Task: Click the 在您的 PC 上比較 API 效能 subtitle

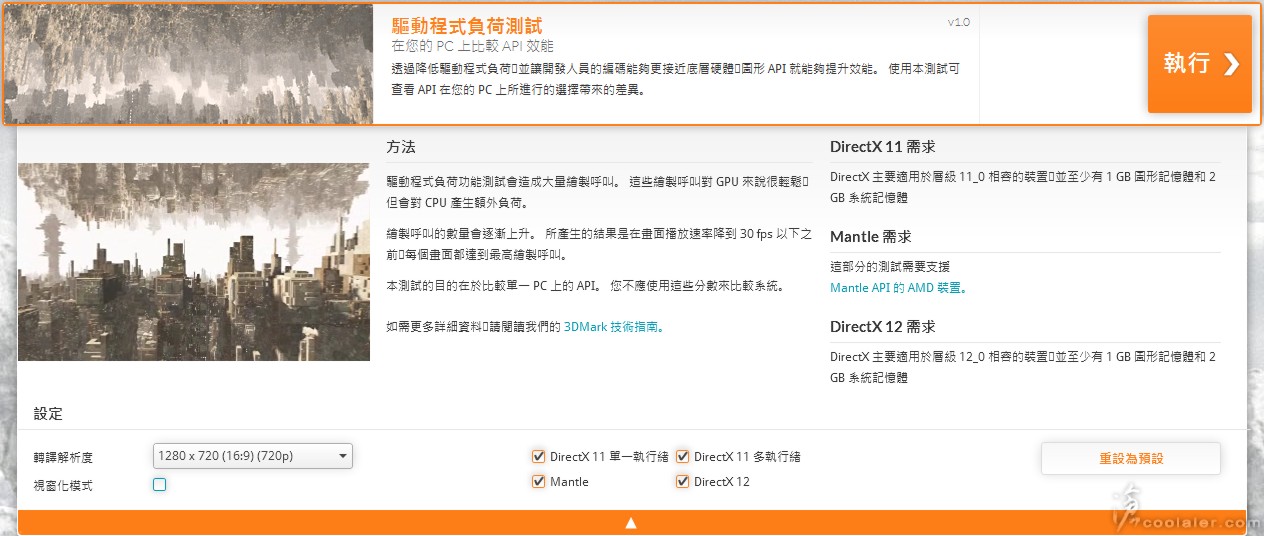Action: point(472,46)
